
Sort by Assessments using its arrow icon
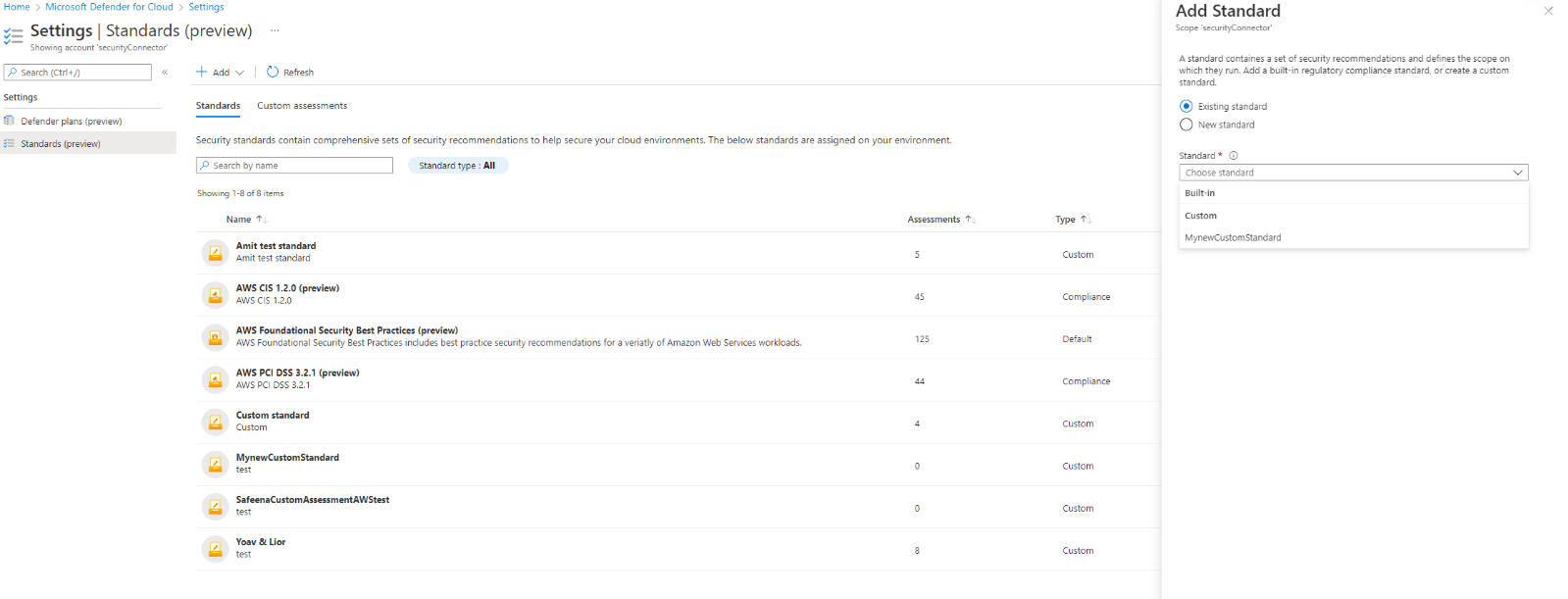point(970,220)
